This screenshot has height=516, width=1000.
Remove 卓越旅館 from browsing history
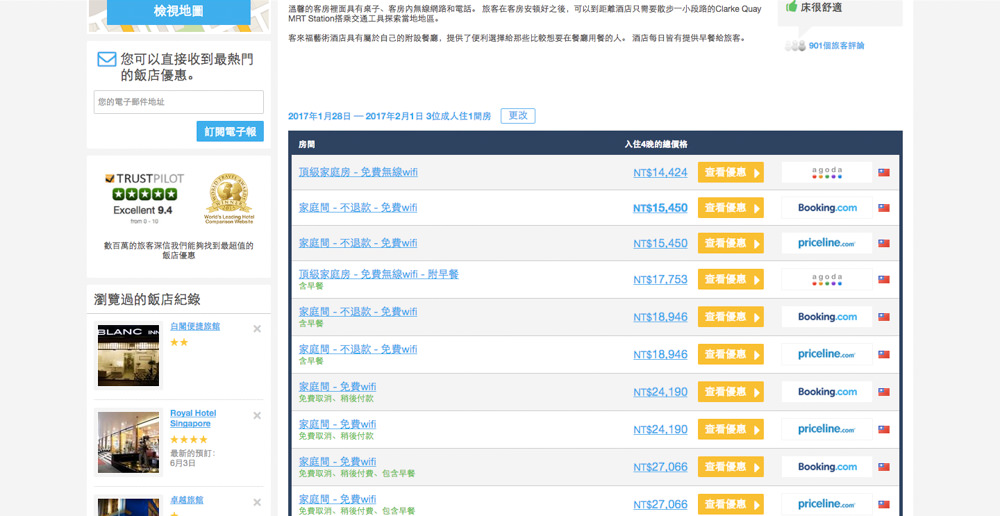click(x=257, y=503)
